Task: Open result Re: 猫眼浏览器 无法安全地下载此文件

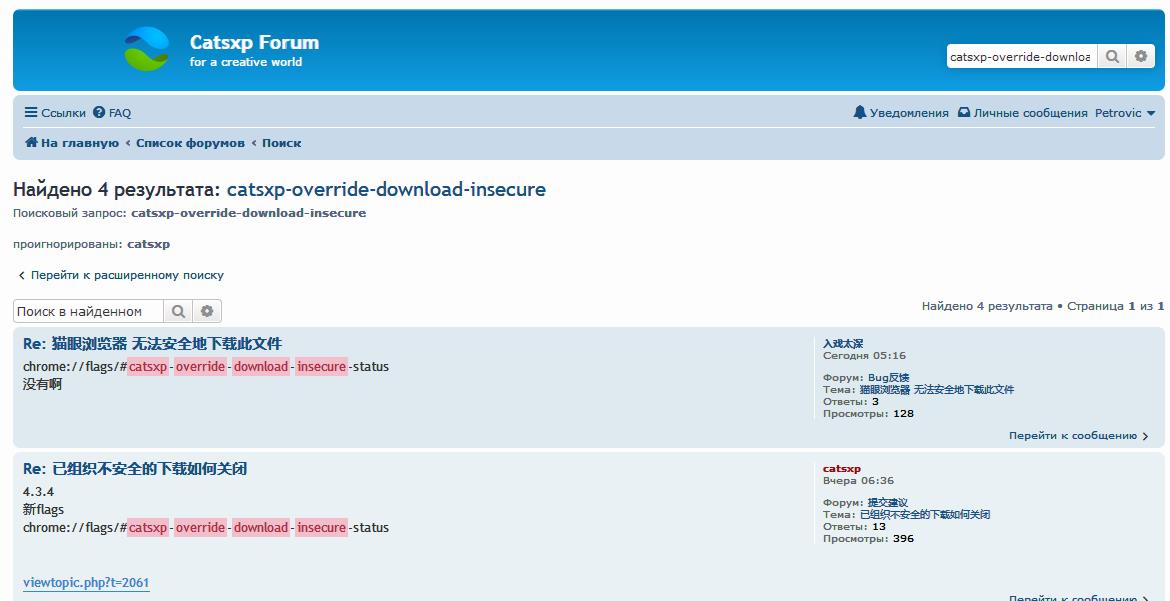Action: point(152,343)
